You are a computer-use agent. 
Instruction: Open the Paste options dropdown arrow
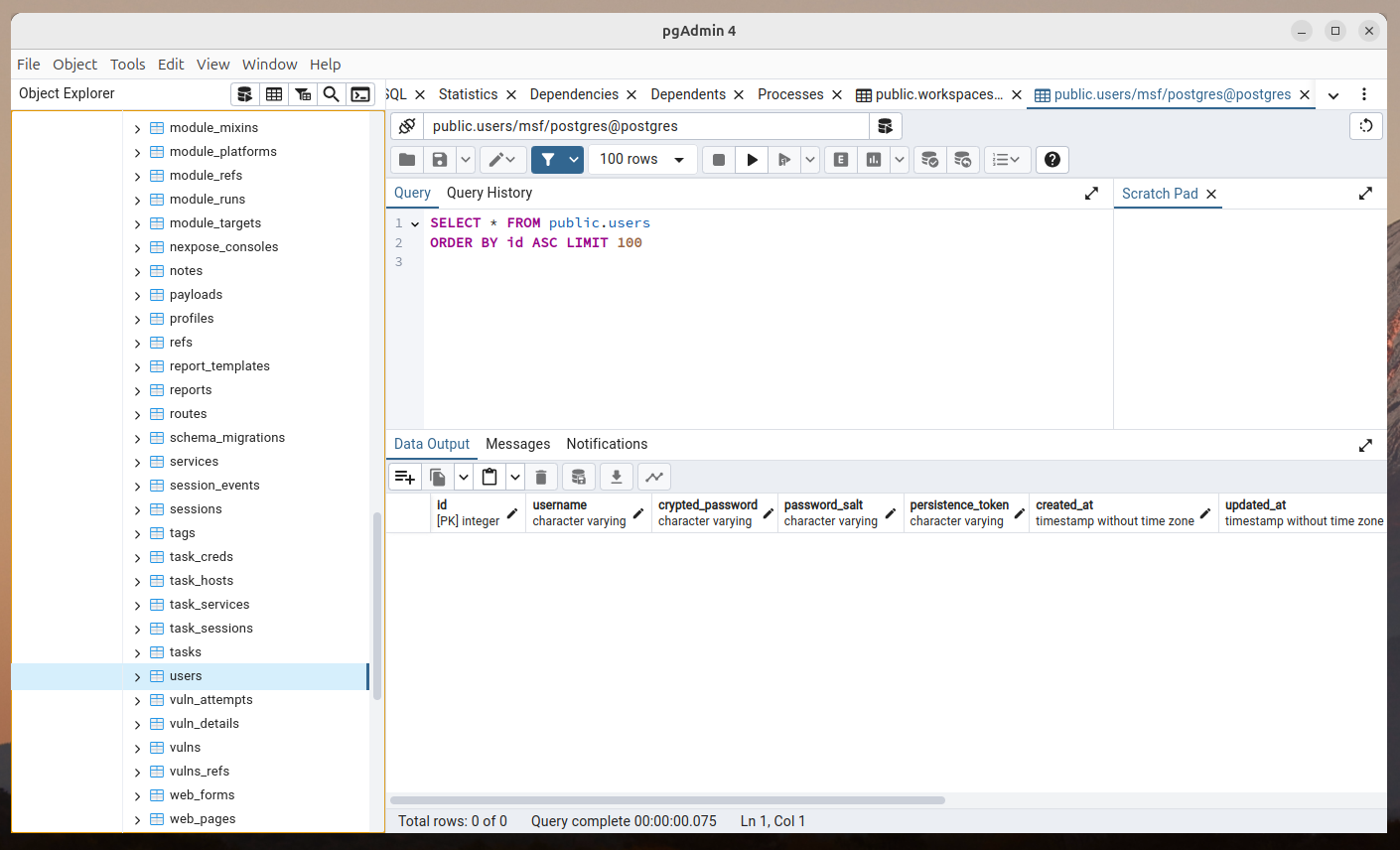(515, 478)
